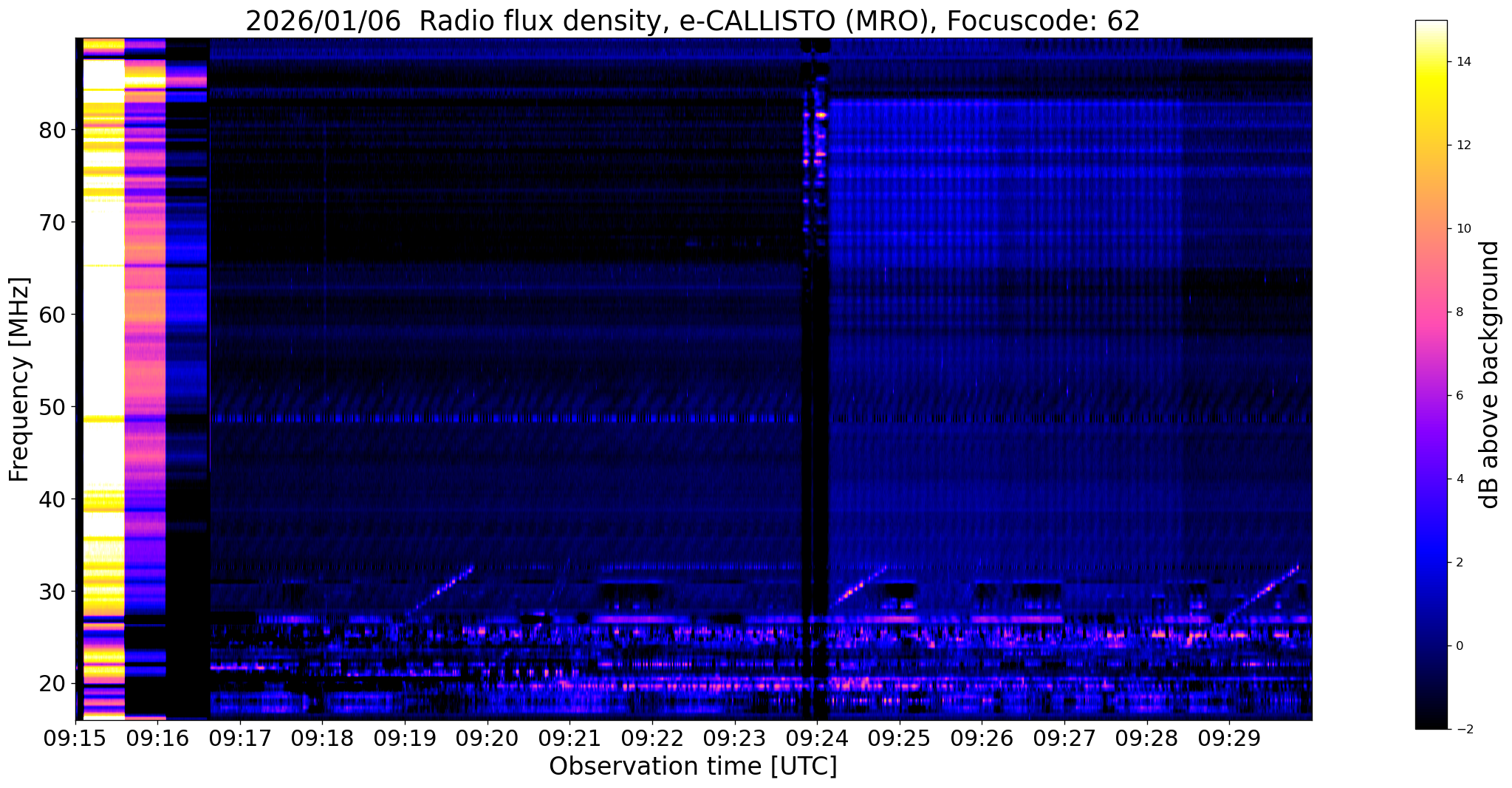This screenshot has height=788, width=1512.
Task: Click the colorbar tick label 14
Action: coord(1463,62)
